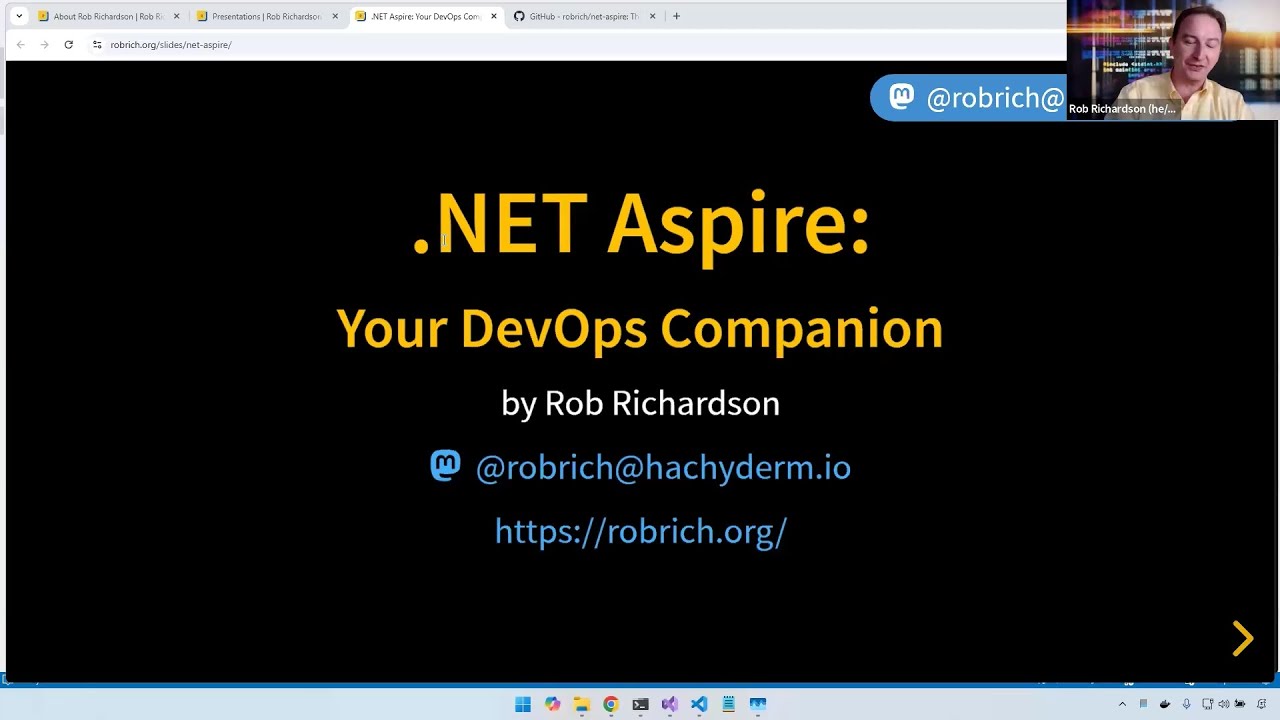Image resolution: width=1280 pixels, height=720 pixels.
Task: Click the network tray icon
Action: click(x=1208, y=704)
